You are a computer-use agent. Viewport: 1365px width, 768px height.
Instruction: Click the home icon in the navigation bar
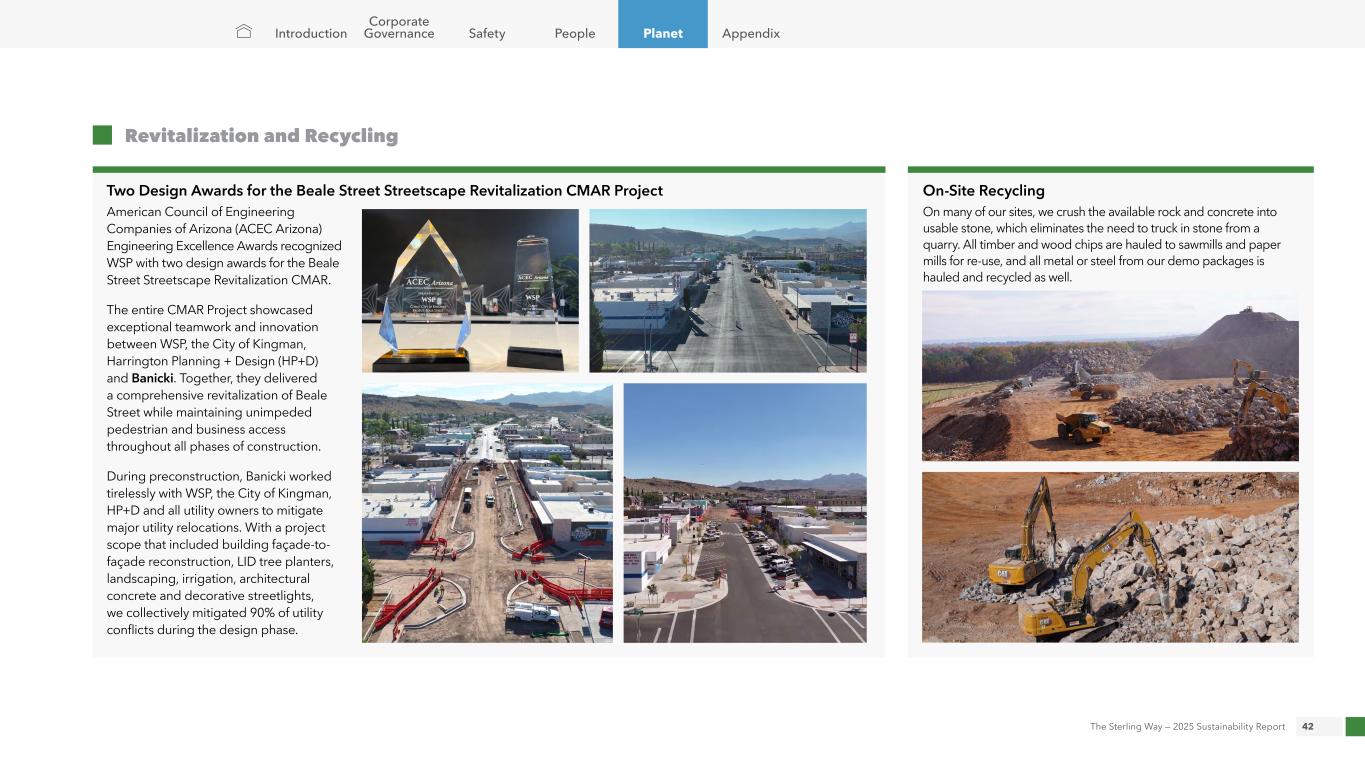(x=244, y=32)
